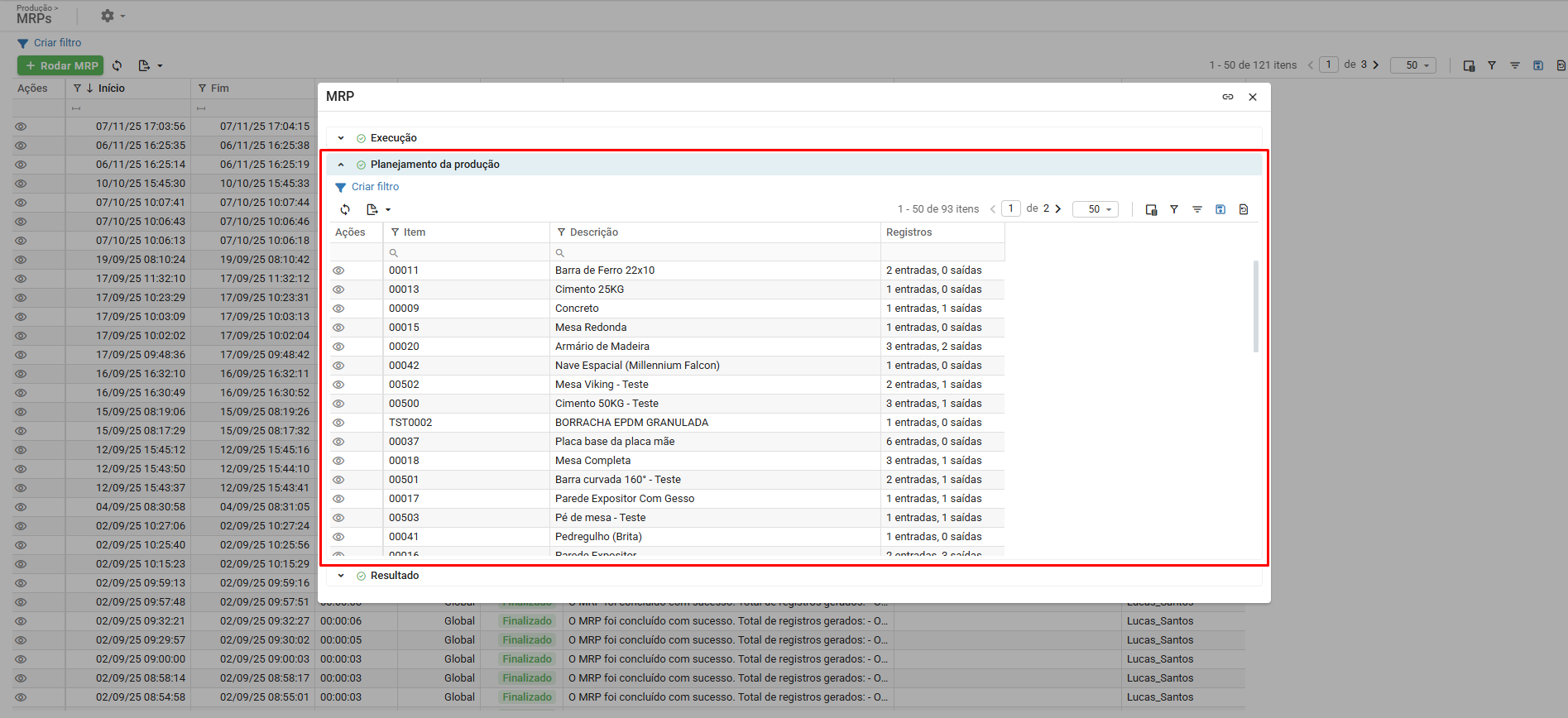
Task: Expand the Execução section
Action: pos(341,138)
